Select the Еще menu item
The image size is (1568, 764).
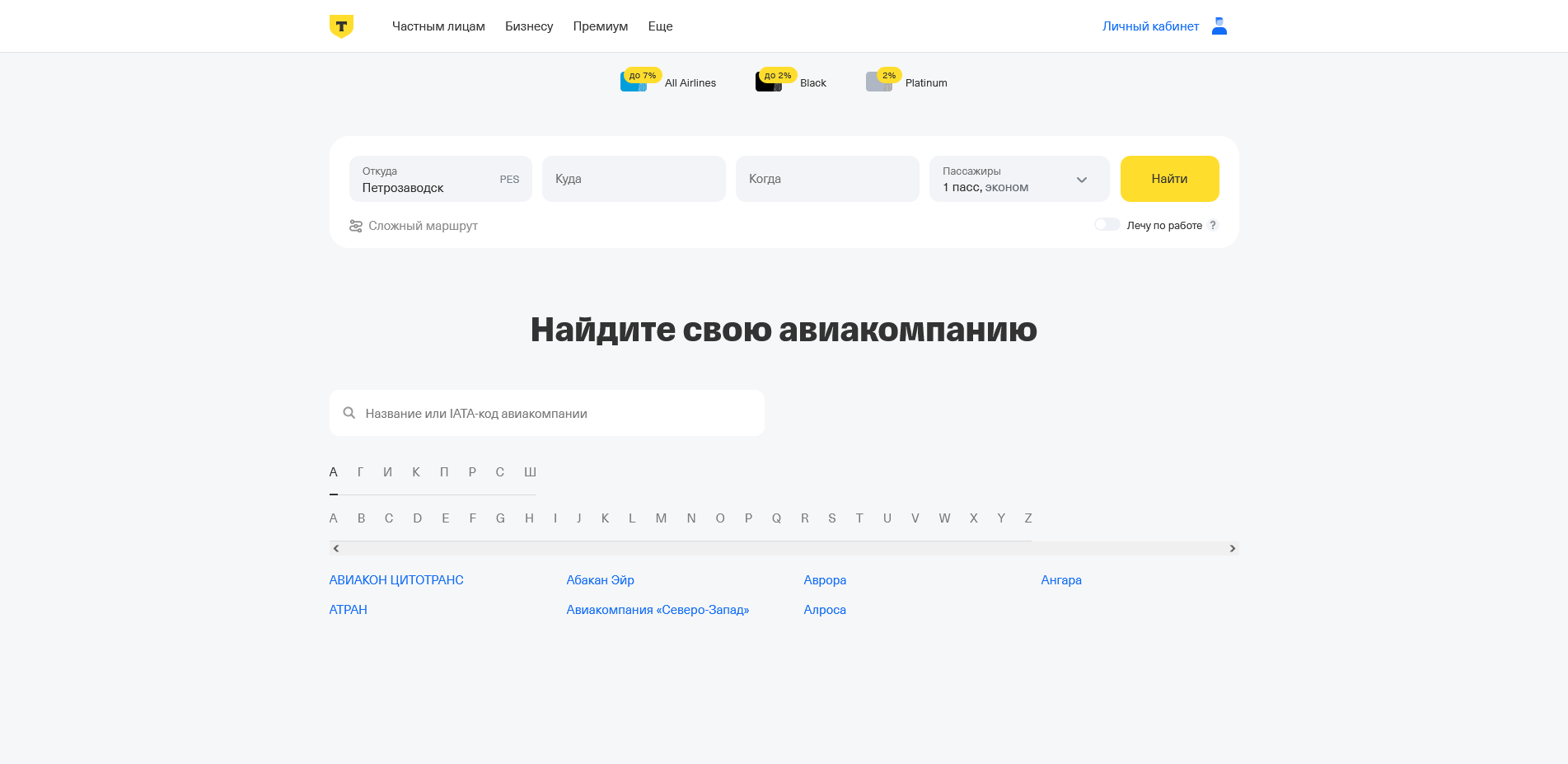tap(660, 26)
